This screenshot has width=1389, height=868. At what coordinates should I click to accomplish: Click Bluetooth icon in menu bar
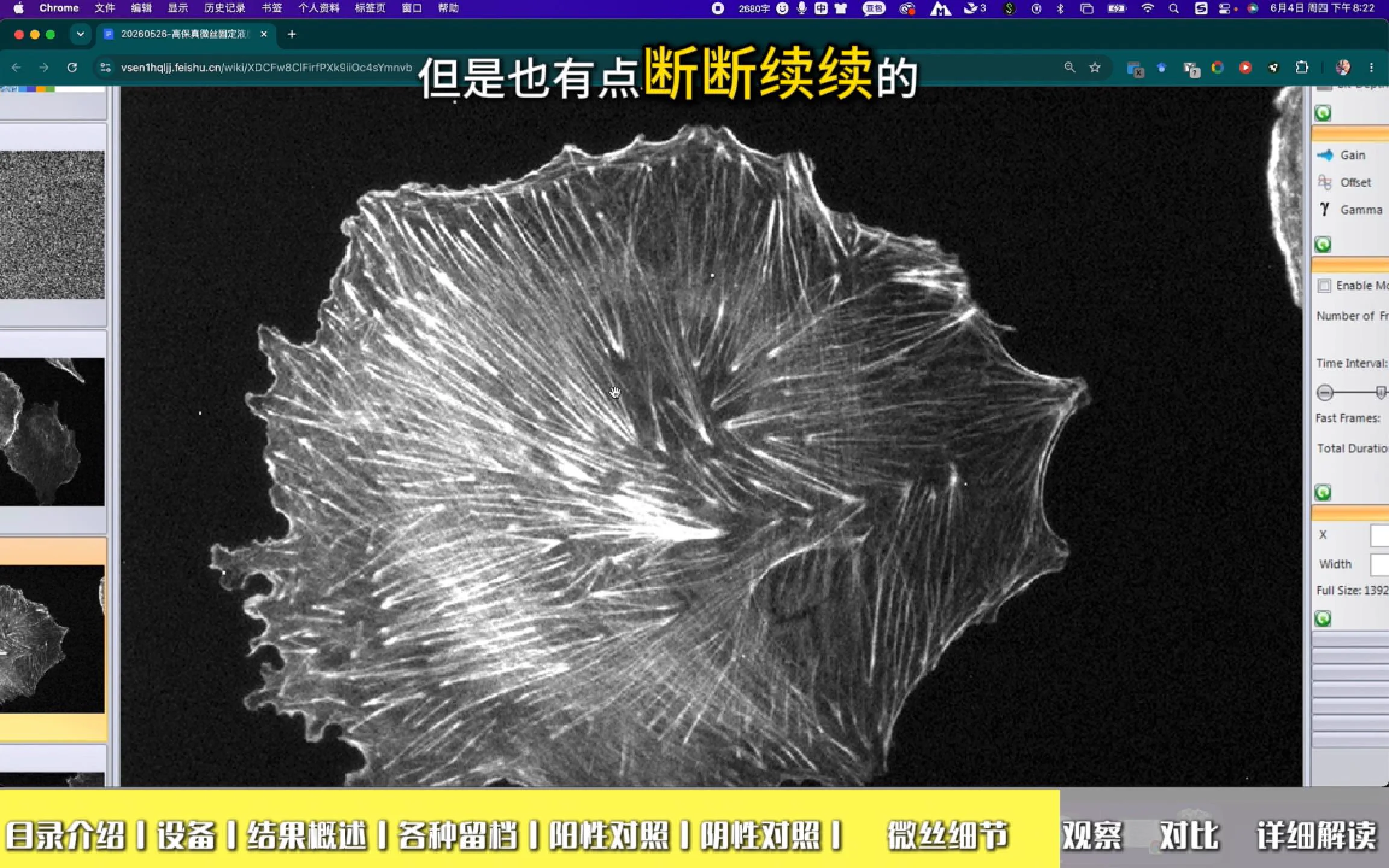pyautogui.click(x=1060, y=8)
